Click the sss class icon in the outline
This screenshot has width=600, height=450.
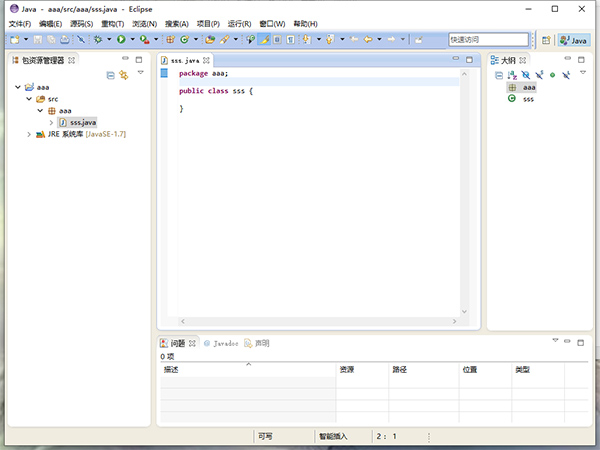point(512,99)
